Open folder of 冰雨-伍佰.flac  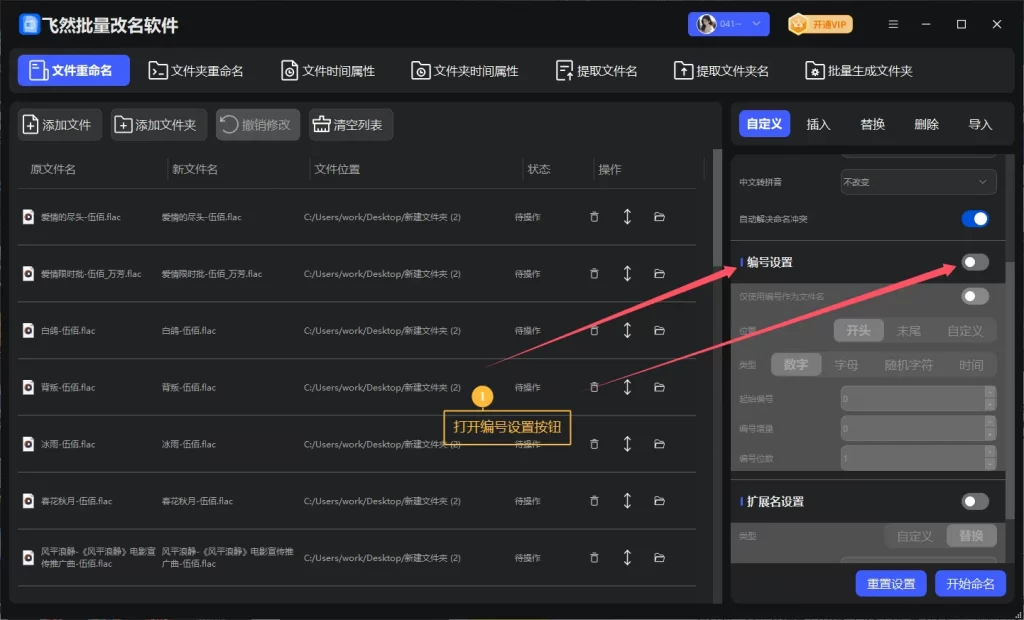[660, 444]
